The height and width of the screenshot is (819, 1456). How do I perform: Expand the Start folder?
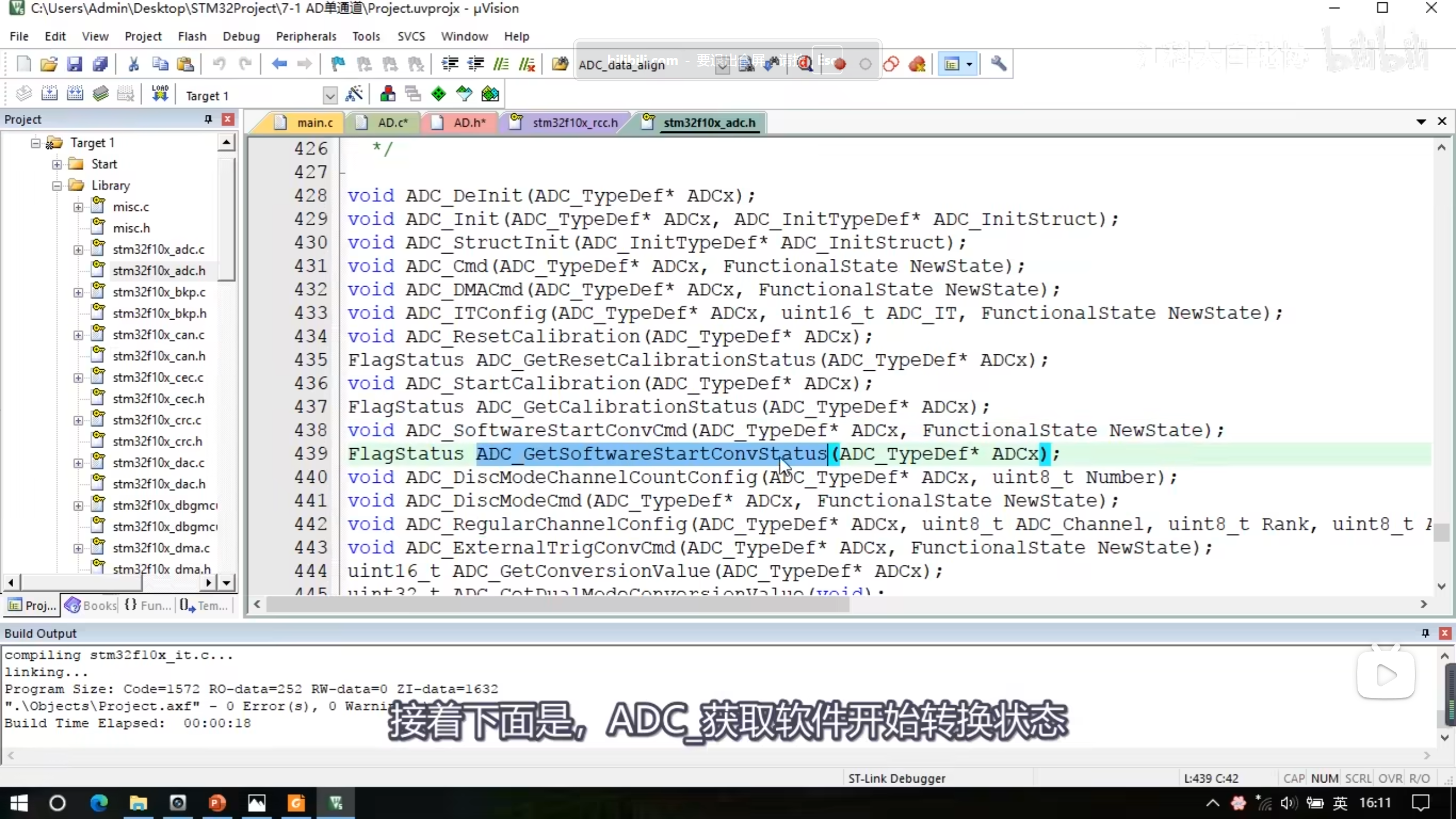click(x=57, y=164)
